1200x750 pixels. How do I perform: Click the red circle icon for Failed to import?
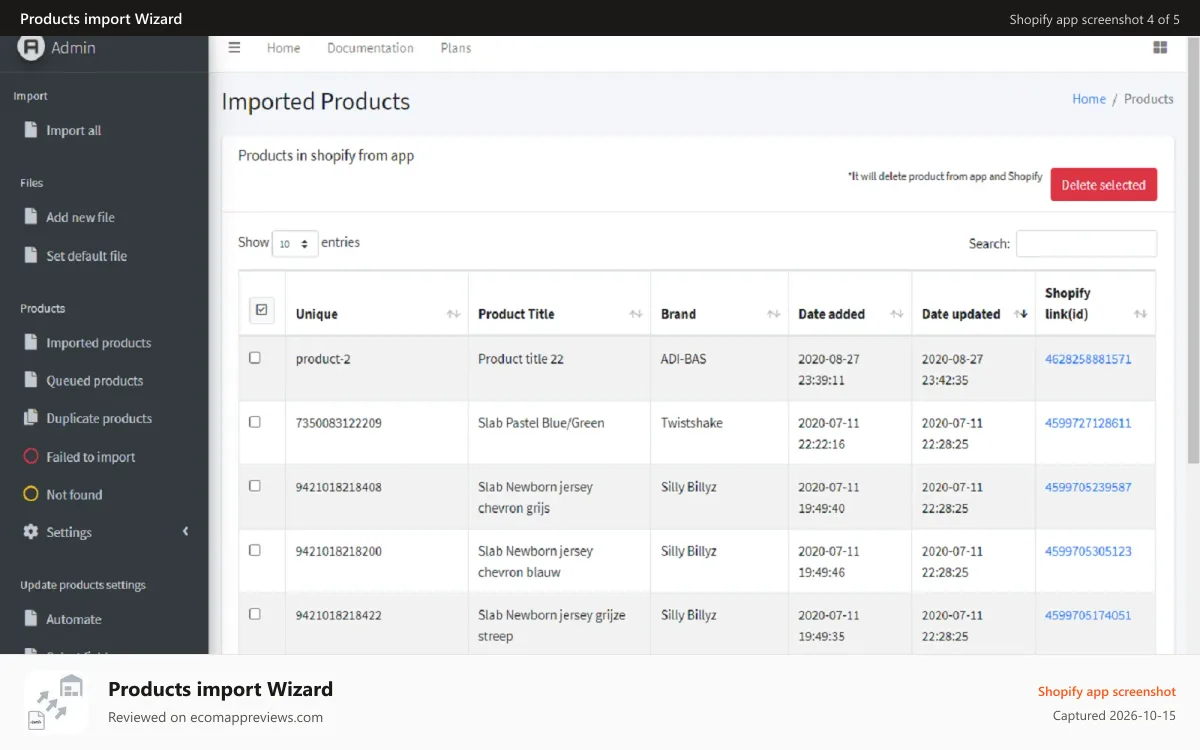[31, 456]
